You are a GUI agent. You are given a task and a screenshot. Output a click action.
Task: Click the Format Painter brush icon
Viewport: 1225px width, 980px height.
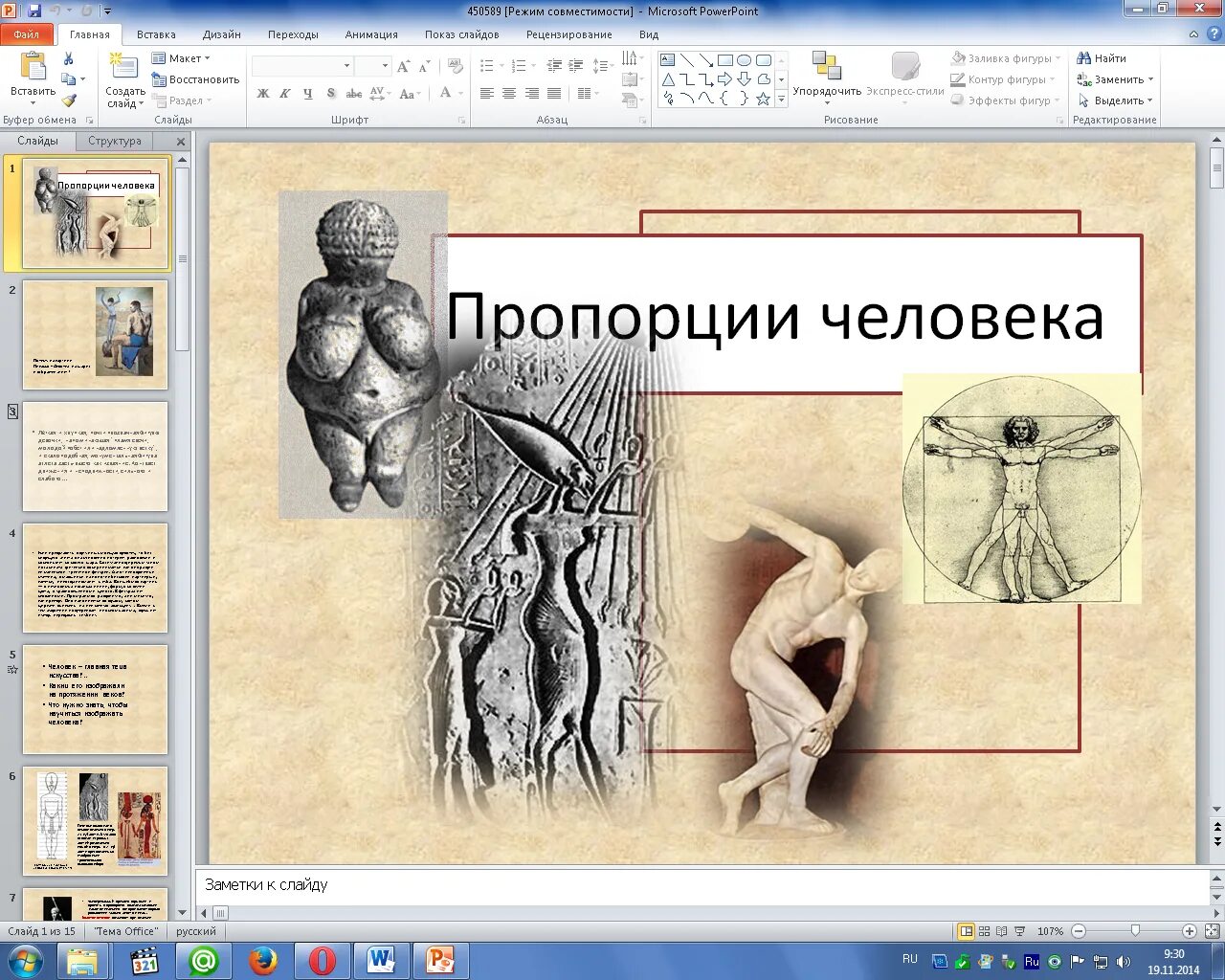[x=68, y=100]
